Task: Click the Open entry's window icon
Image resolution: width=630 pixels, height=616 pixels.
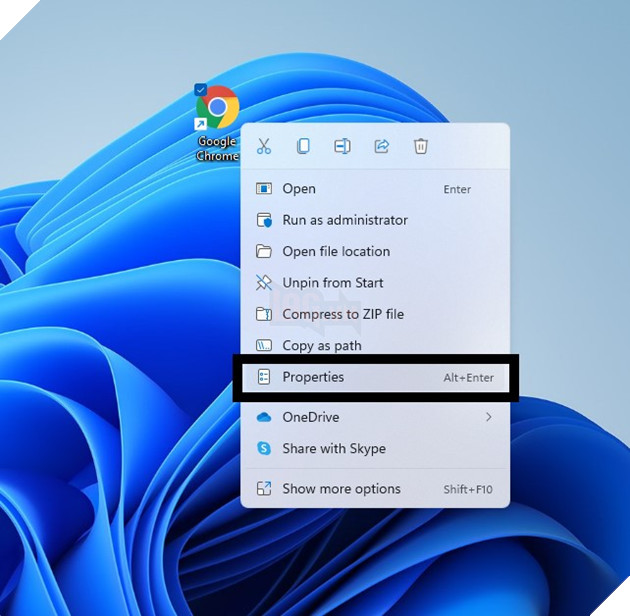Action: [x=264, y=188]
